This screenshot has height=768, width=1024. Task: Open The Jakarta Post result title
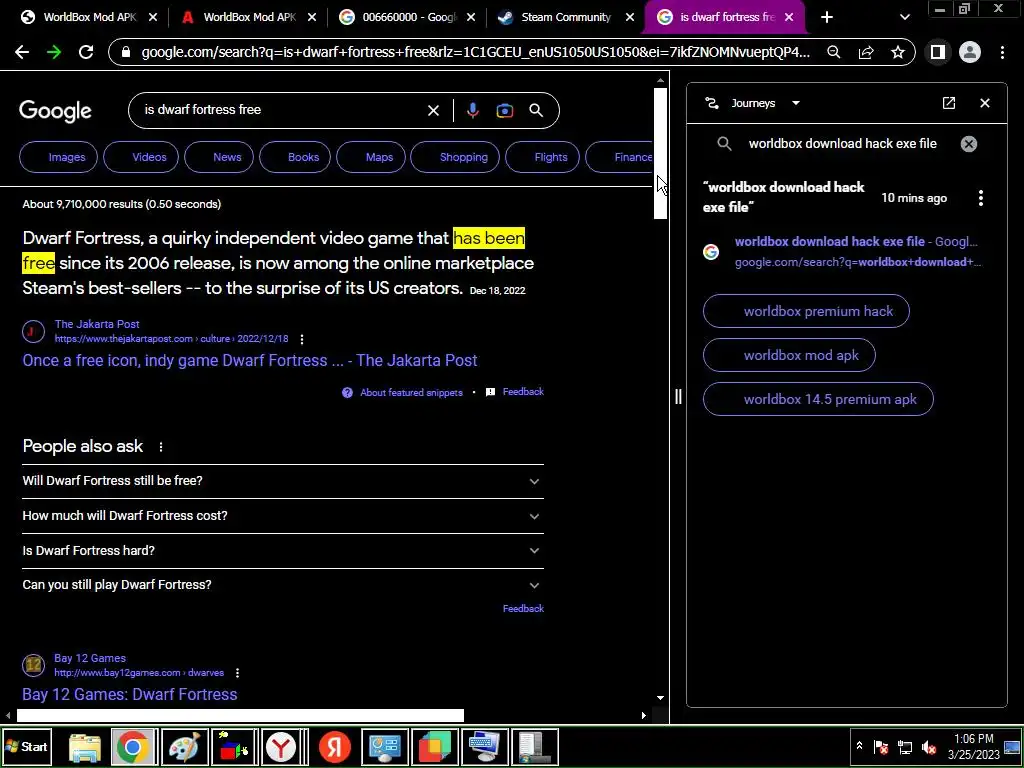[x=249, y=360]
